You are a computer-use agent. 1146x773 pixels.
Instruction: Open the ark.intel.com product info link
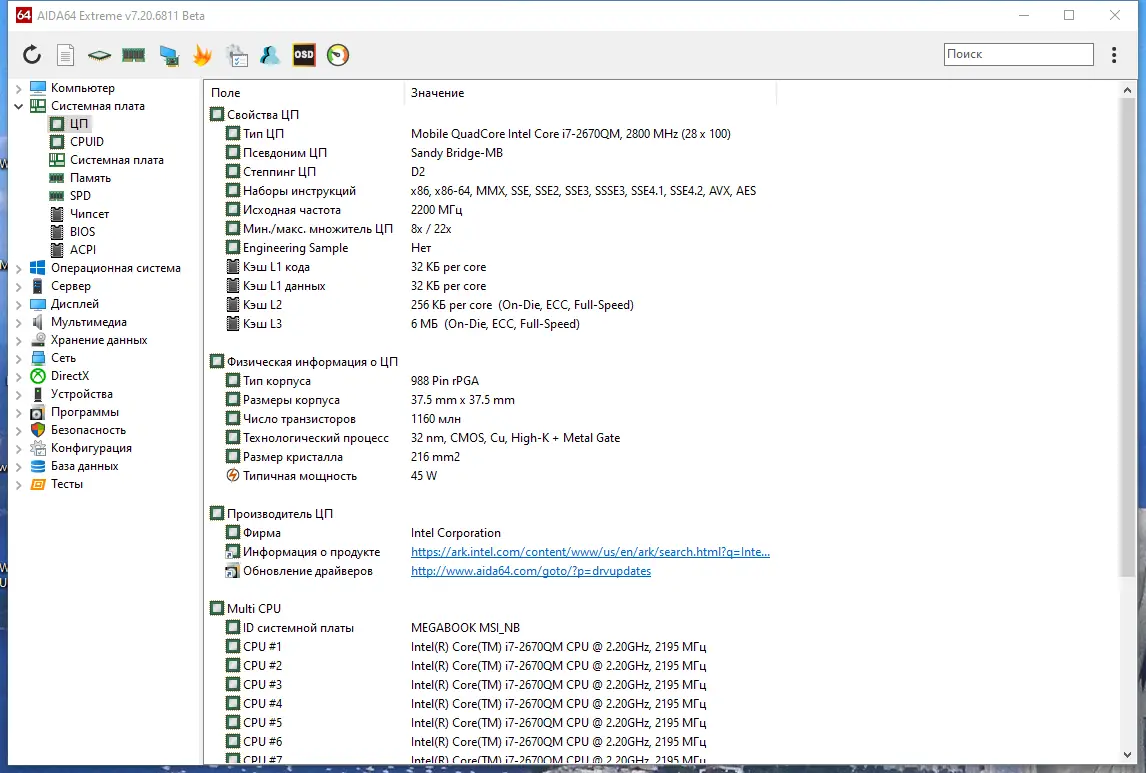pos(590,552)
